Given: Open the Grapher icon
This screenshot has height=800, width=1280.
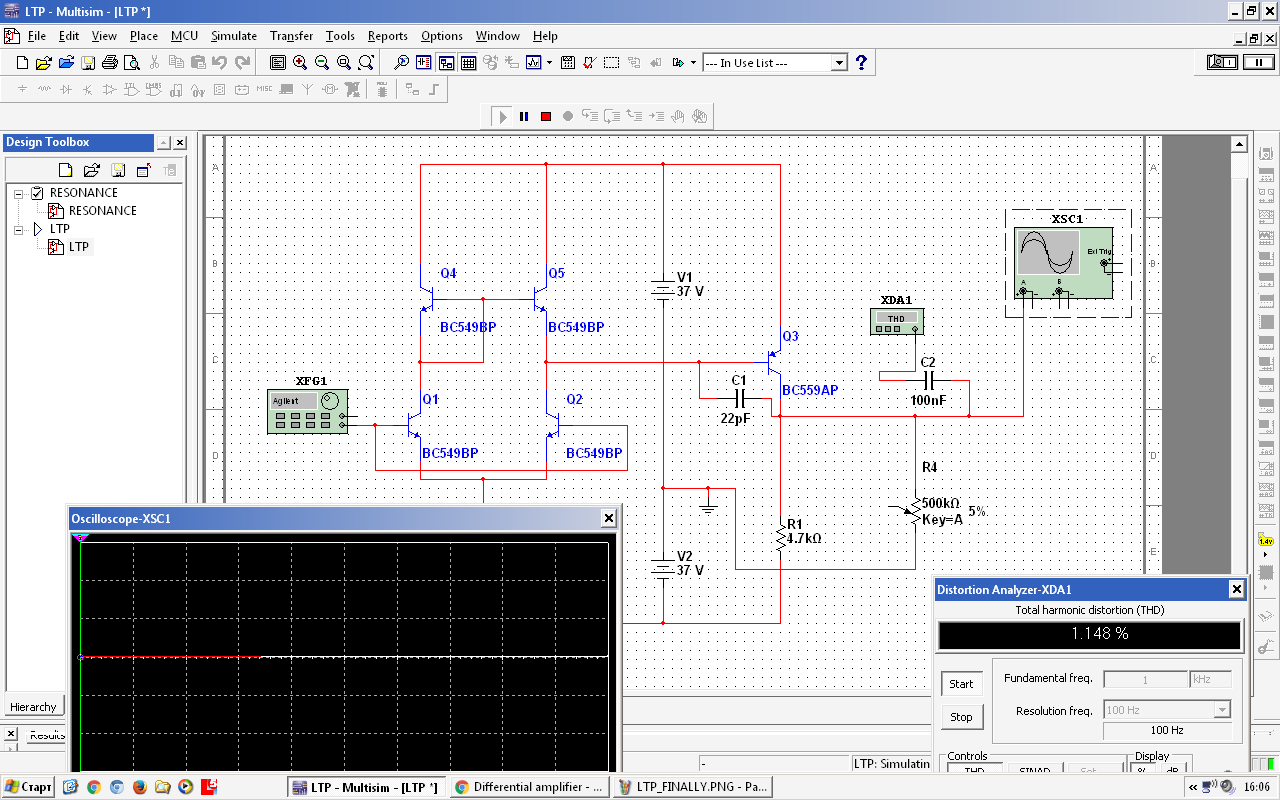Looking at the screenshot, I should tap(534, 62).
